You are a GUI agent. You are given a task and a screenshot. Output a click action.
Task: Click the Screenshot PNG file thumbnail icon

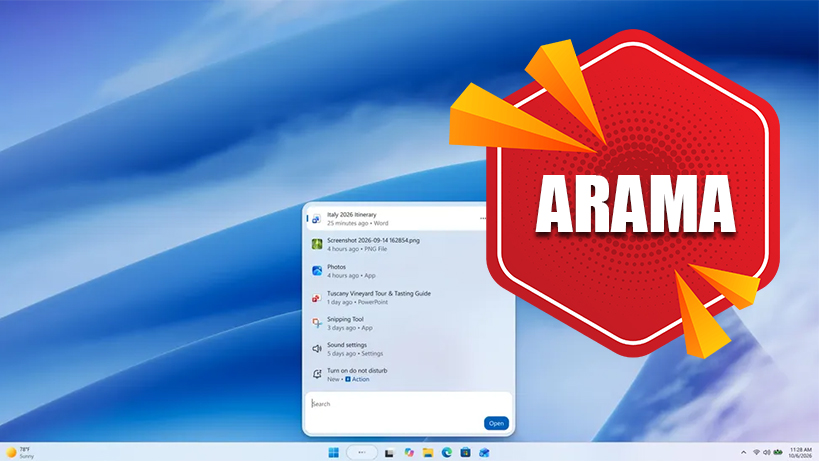pyautogui.click(x=317, y=244)
